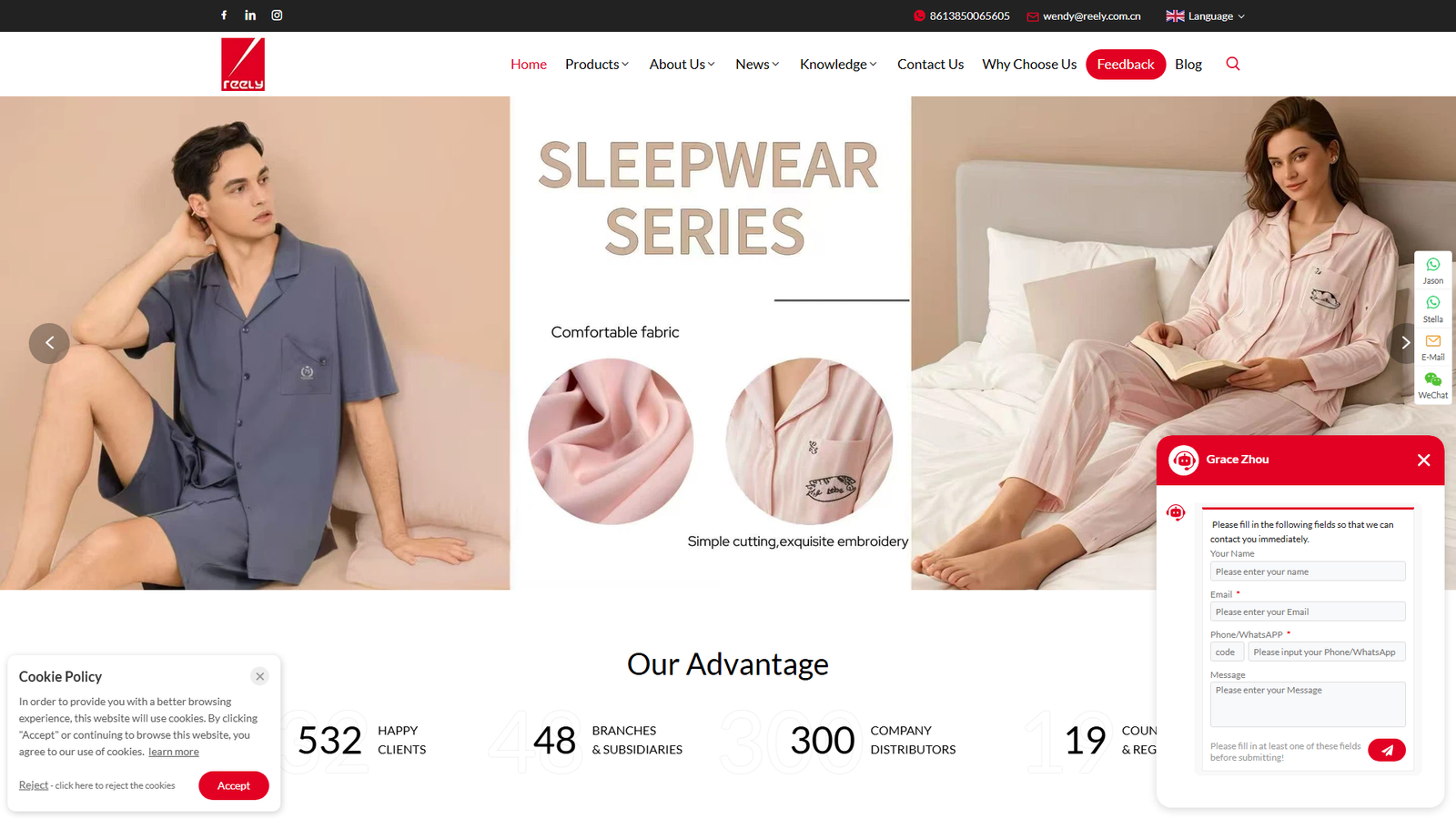The width and height of the screenshot is (1456, 819).
Task: Expand the Products menu dropdown
Action: (597, 64)
